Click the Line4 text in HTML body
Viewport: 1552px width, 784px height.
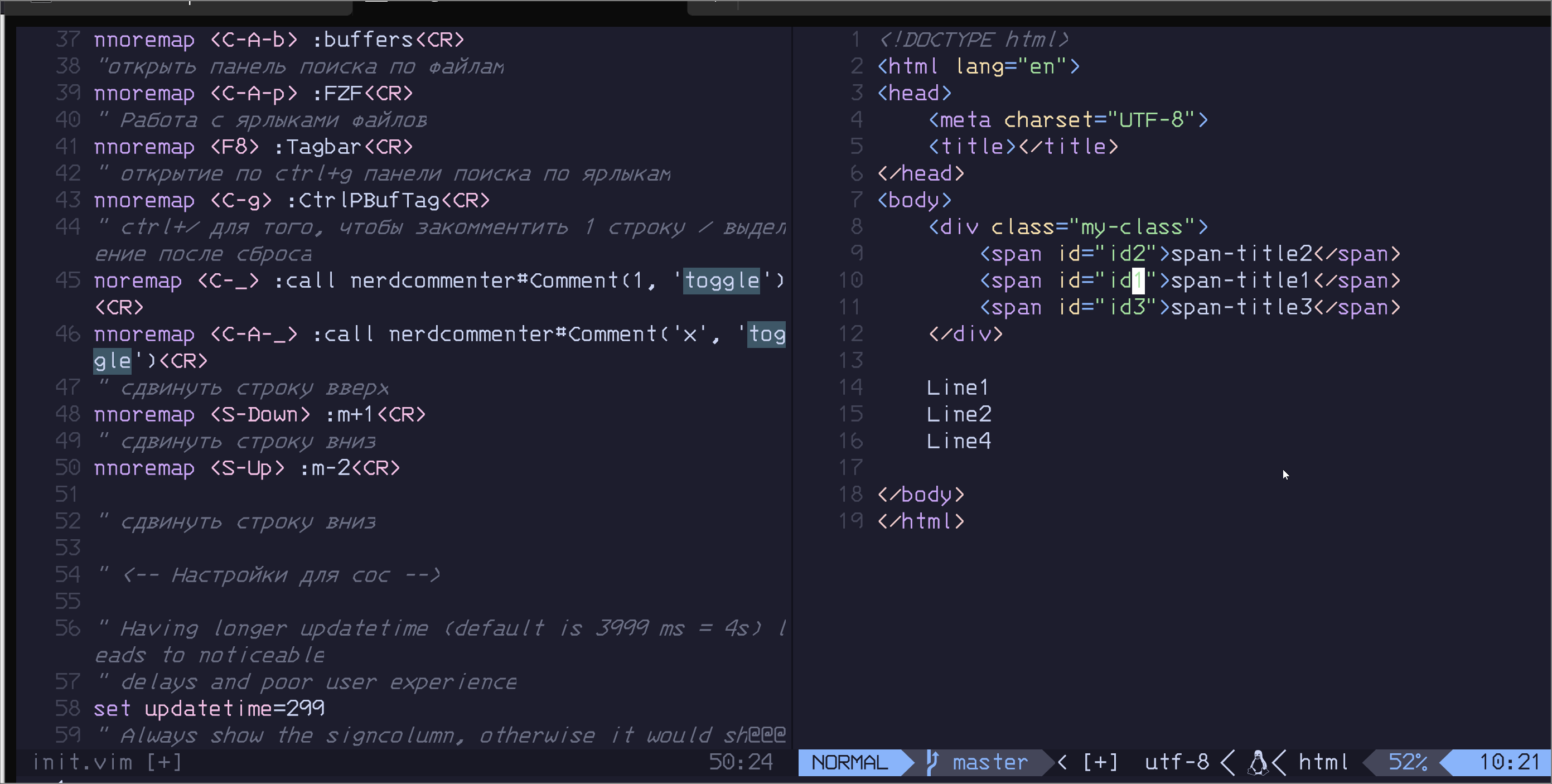(958, 441)
